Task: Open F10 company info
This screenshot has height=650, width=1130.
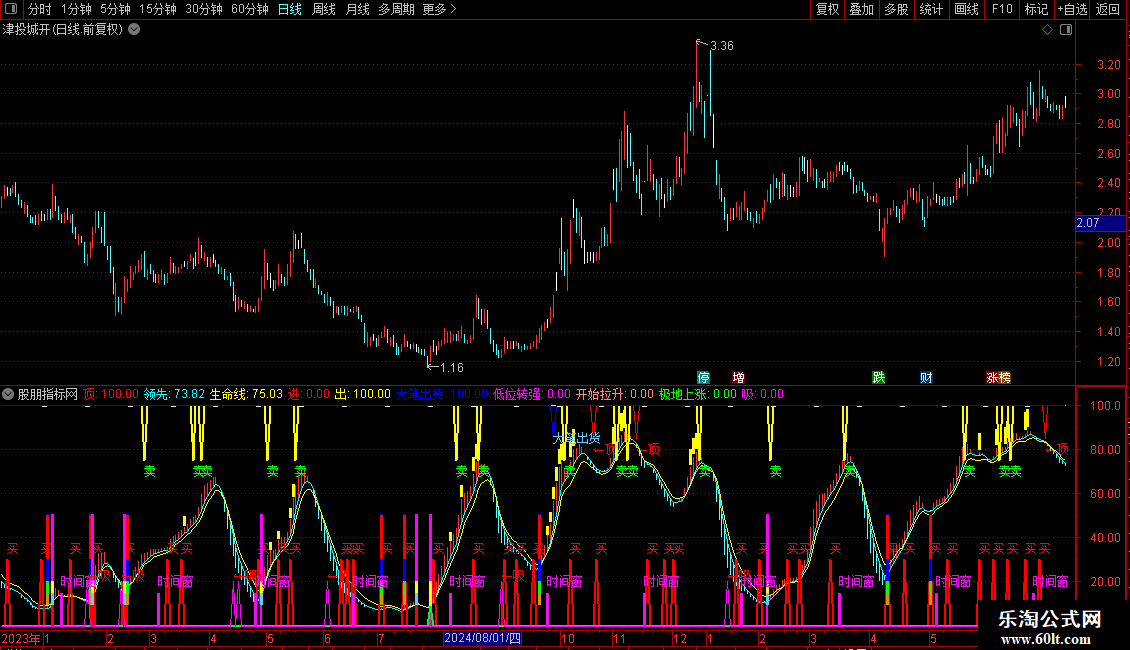Action: click(x=1002, y=9)
